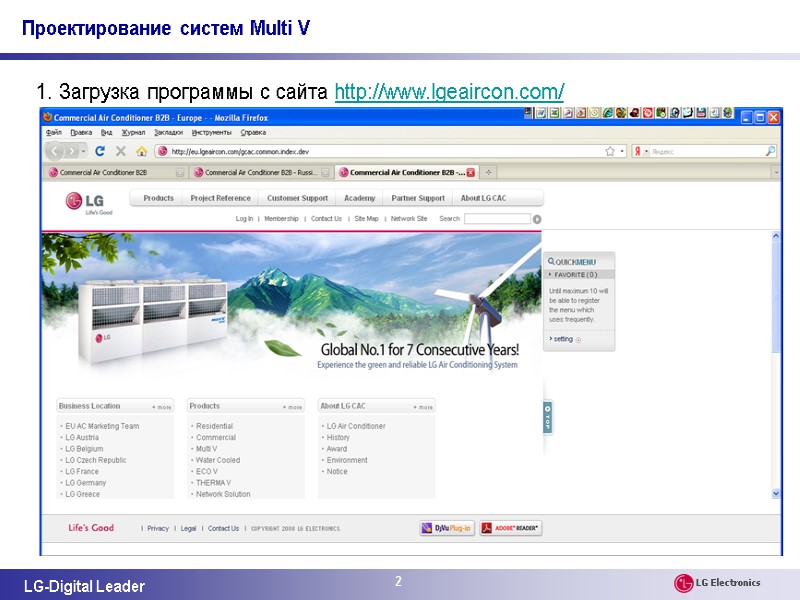Toggle the FAVORITE (0) panel in QUICKMENU
Image resolution: width=800 pixels, height=600 pixels.
(572, 275)
